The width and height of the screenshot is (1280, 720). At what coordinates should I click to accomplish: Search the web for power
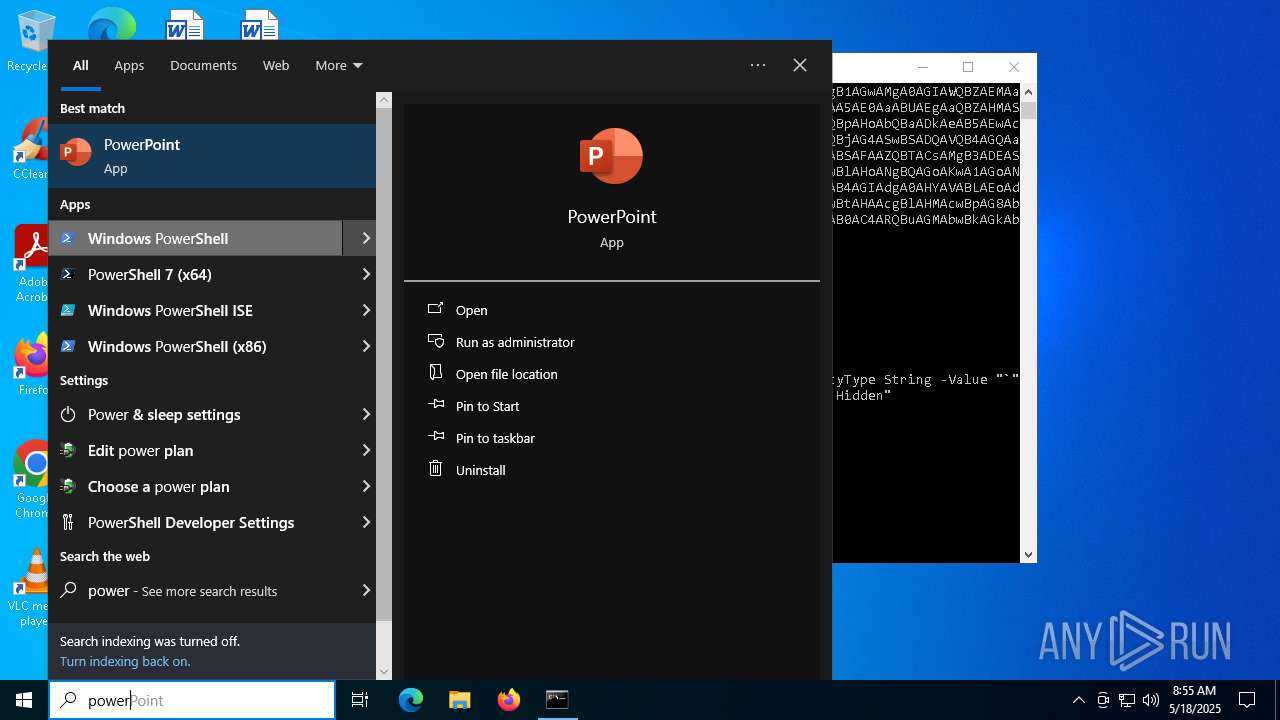pyautogui.click(x=195, y=590)
